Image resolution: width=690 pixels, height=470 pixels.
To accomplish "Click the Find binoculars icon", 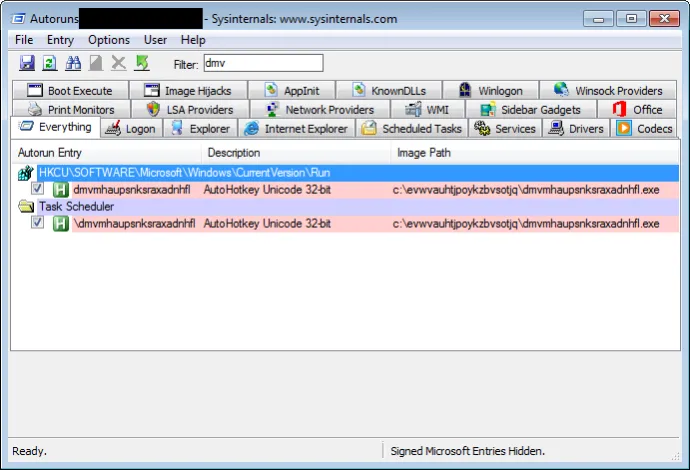I will tap(73, 63).
